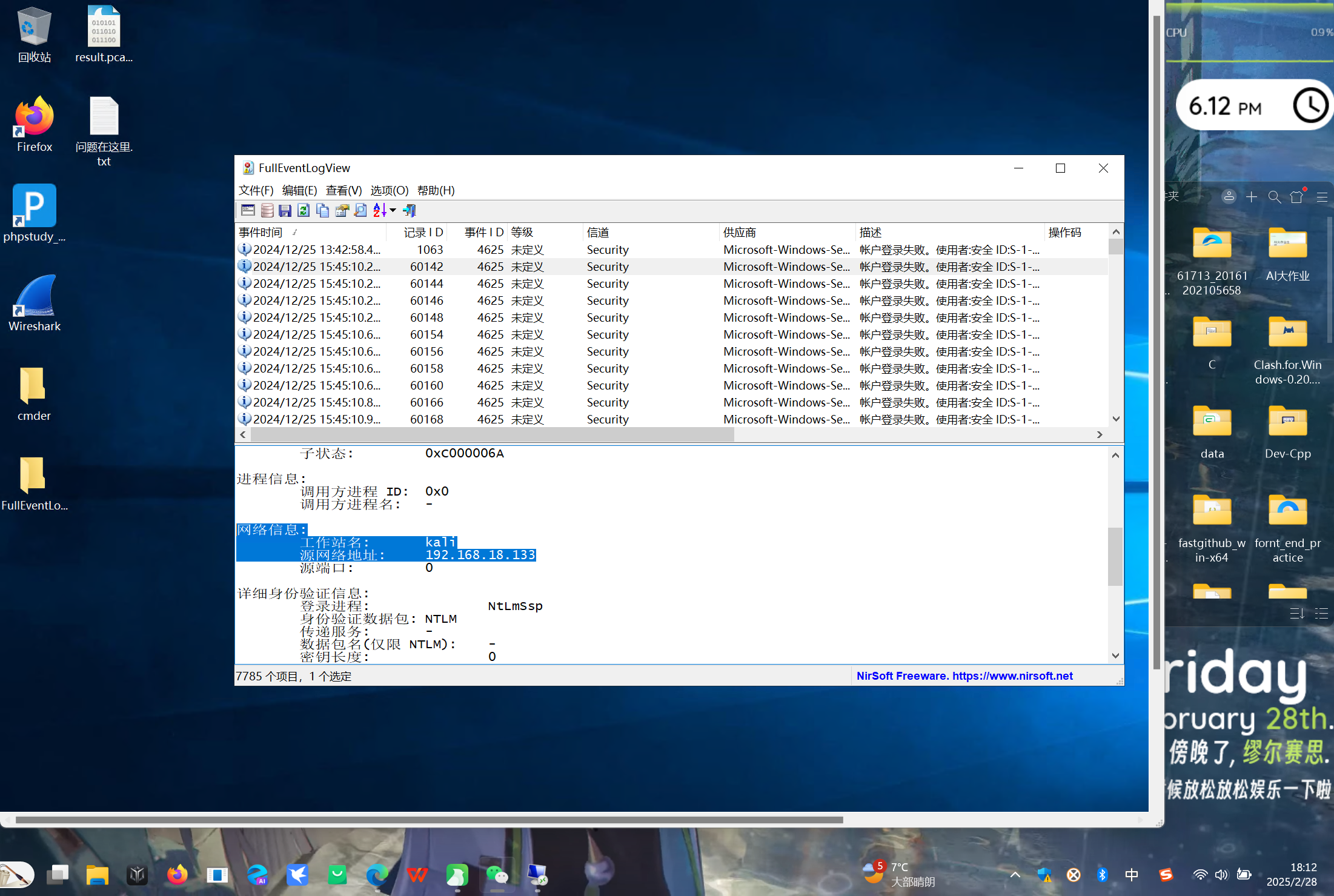Click the data source database icon
This screenshot has width=1334, height=896.
click(267, 210)
